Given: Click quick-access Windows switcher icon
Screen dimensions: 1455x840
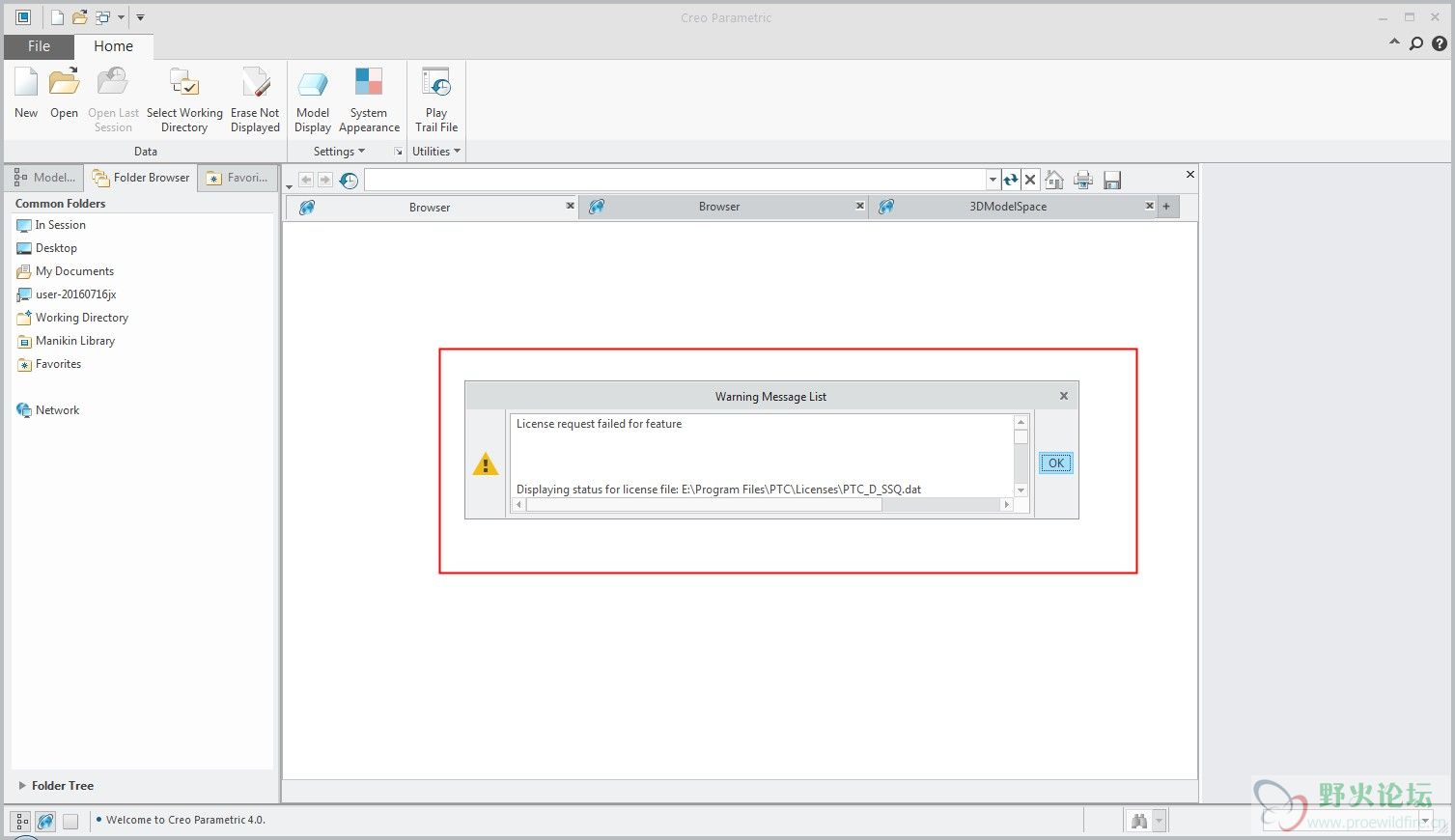Looking at the screenshot, I should click(x=102, y=17).
